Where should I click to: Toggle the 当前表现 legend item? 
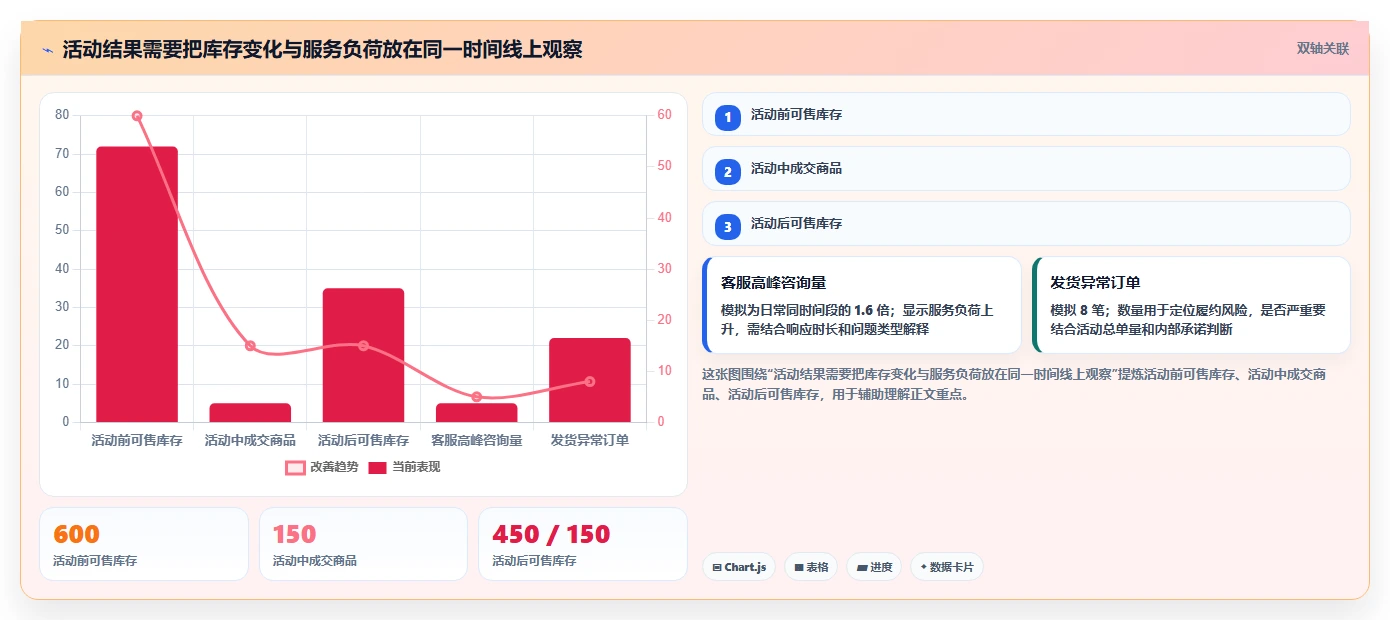pos(405,467)
